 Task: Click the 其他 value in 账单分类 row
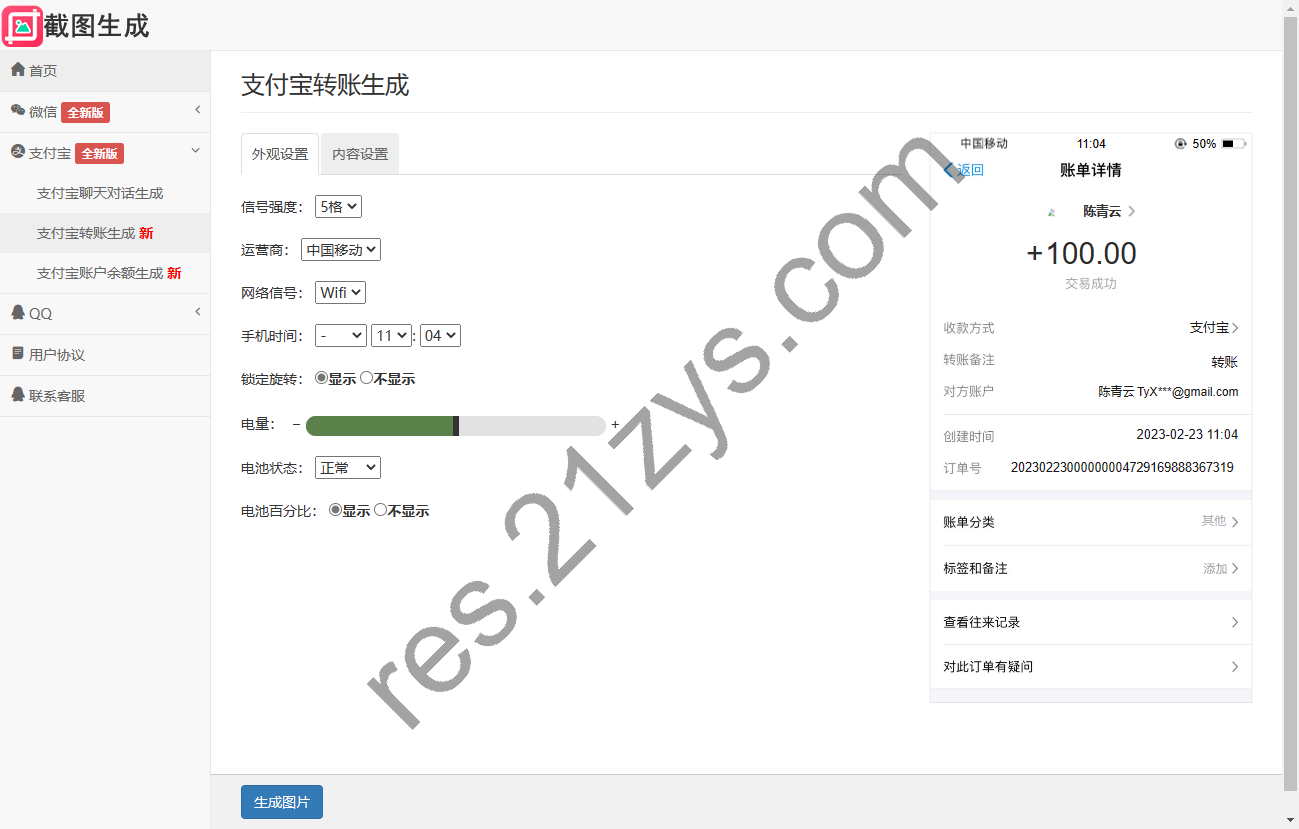coord(1214,521)
